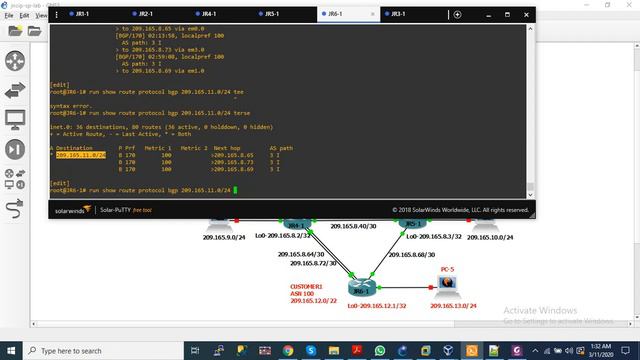640x360 pixels.
Task: Click the 209.165.8.40/30 link label
Action: (x=353, y=226)
